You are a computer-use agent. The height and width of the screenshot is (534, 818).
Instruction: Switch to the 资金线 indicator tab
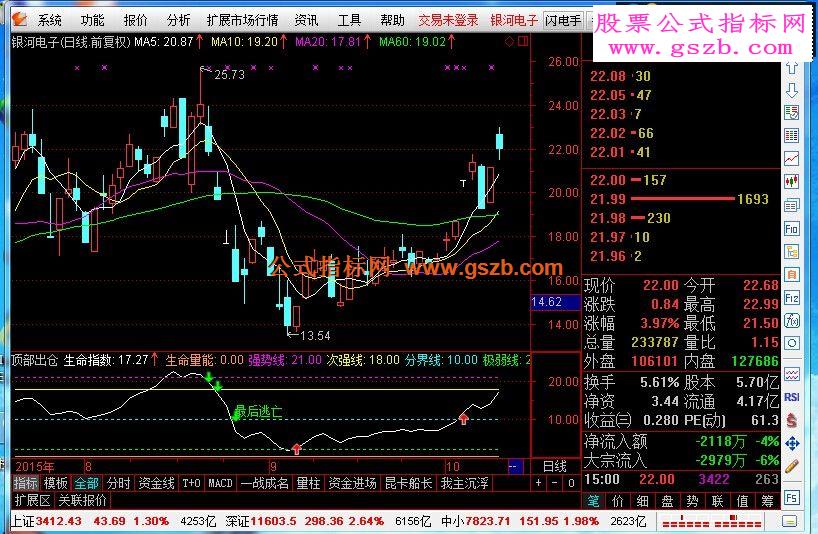(x=157, y=483)
